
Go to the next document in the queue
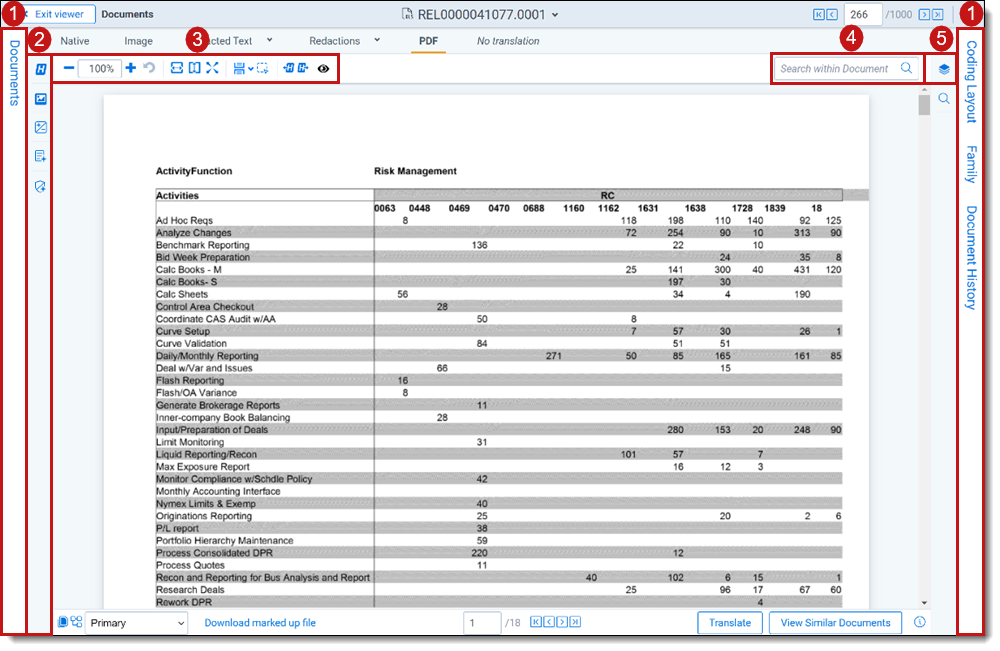pyautogui.click(x=923, y=15)
